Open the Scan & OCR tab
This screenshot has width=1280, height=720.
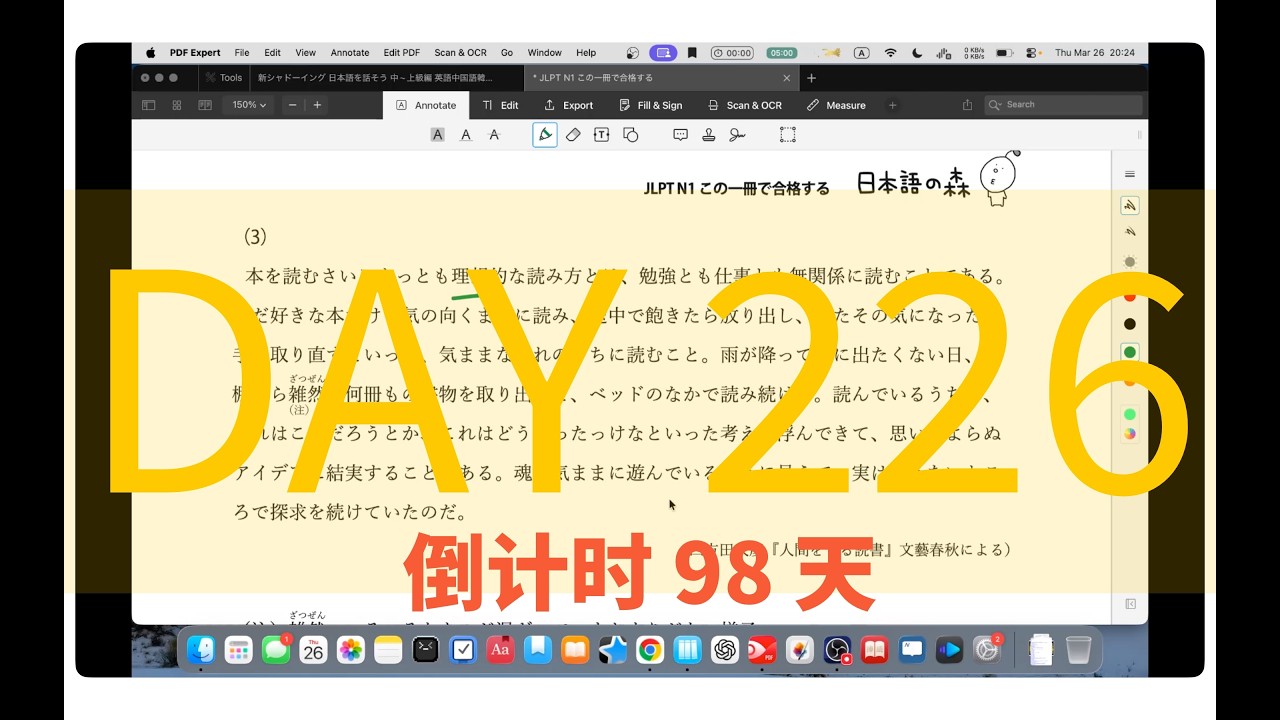[745, 105]
